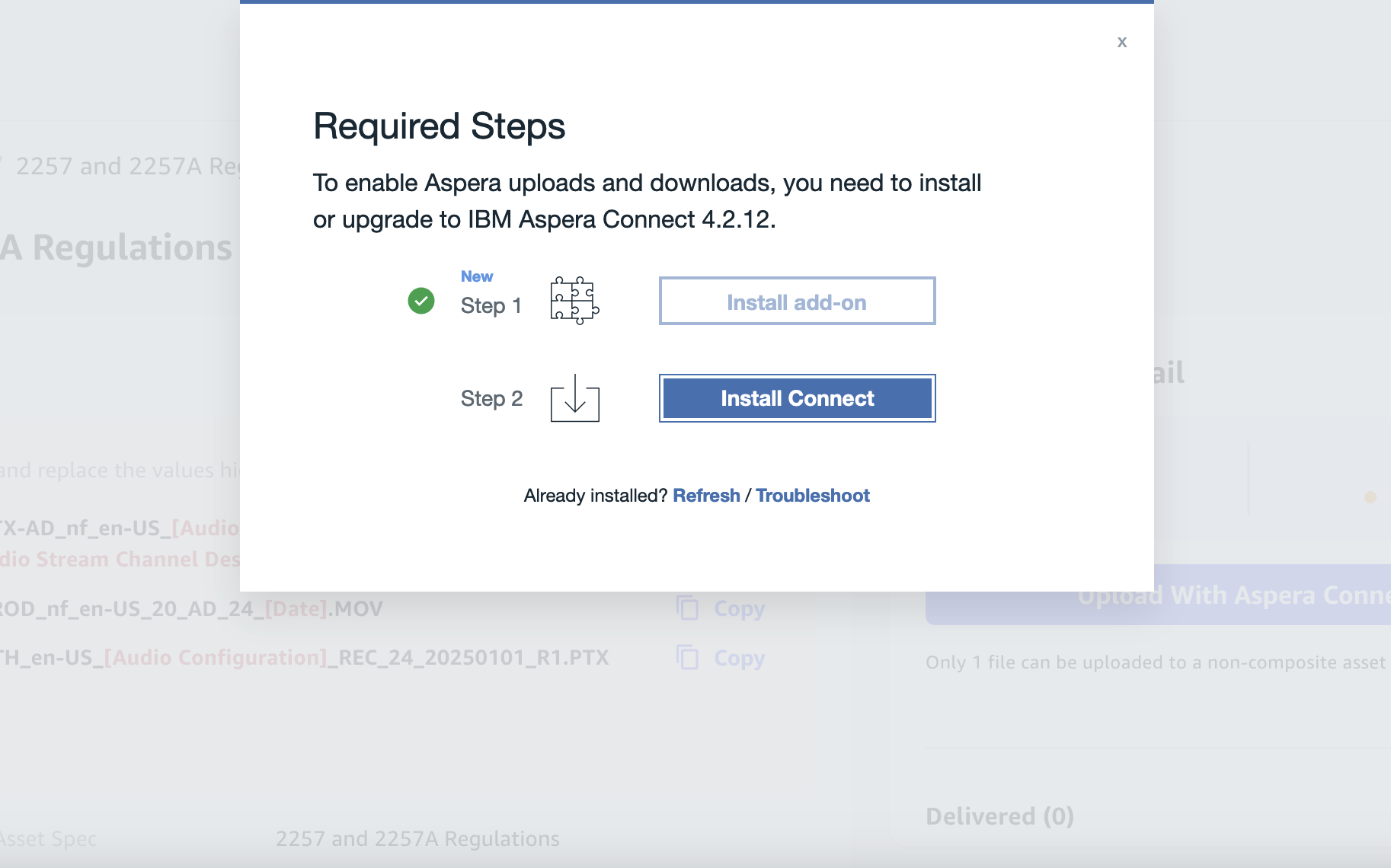Click the 'Already installed?' text
The image size is (1391, 868).
[596, 496]
